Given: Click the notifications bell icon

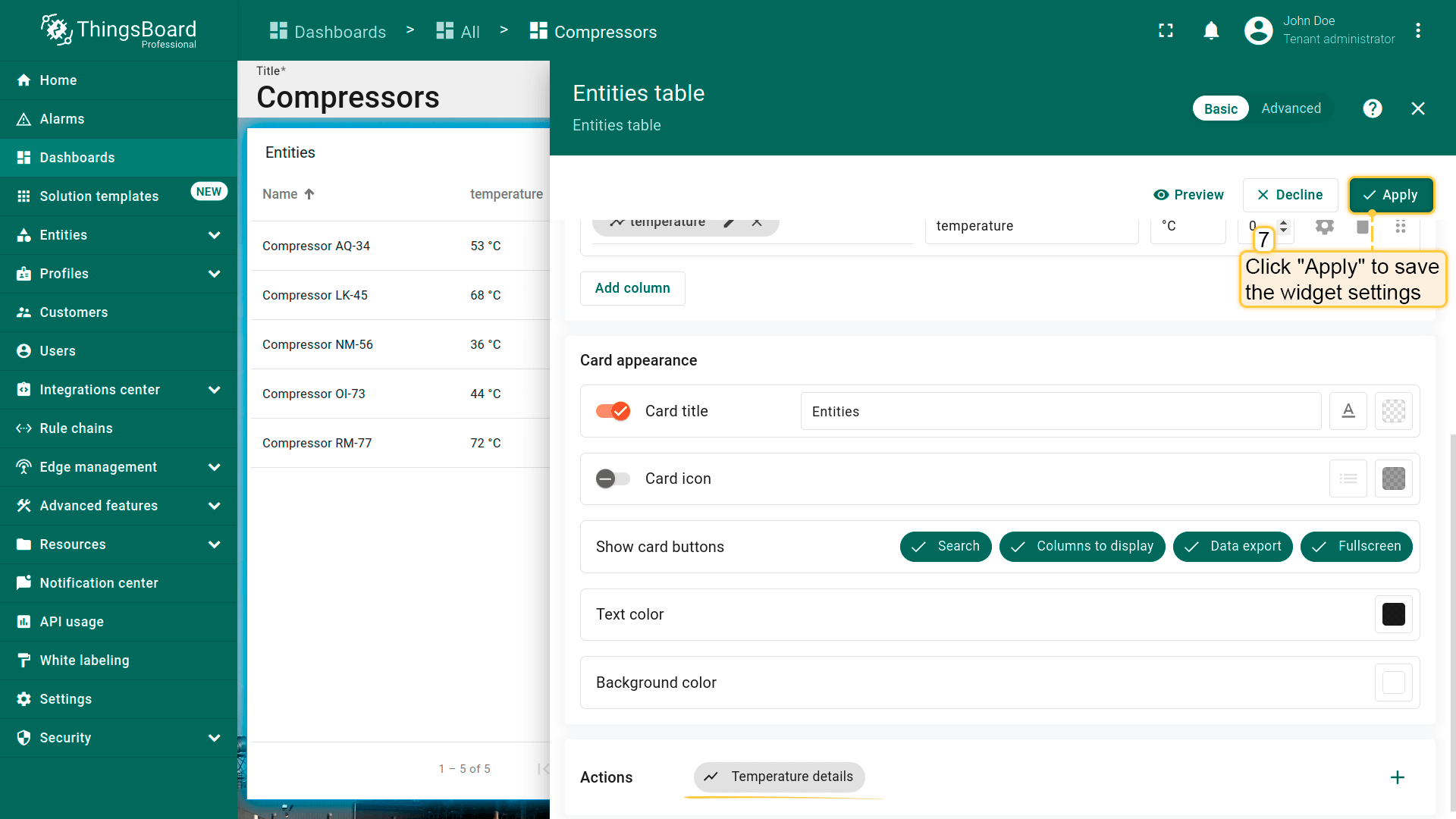Looking at the screenshot, I should tap(1211, 30).
